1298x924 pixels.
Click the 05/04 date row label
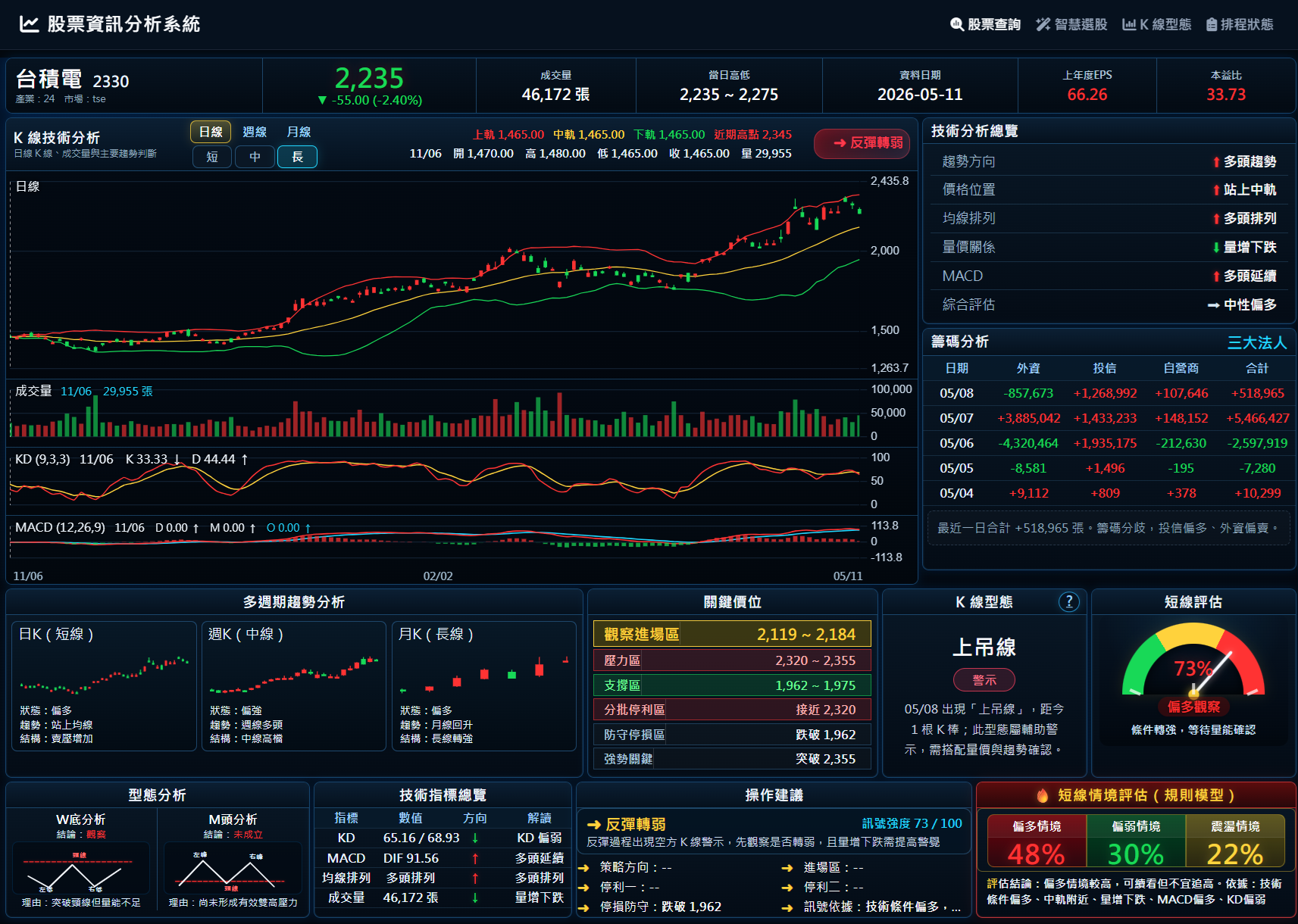pos(956,493)
